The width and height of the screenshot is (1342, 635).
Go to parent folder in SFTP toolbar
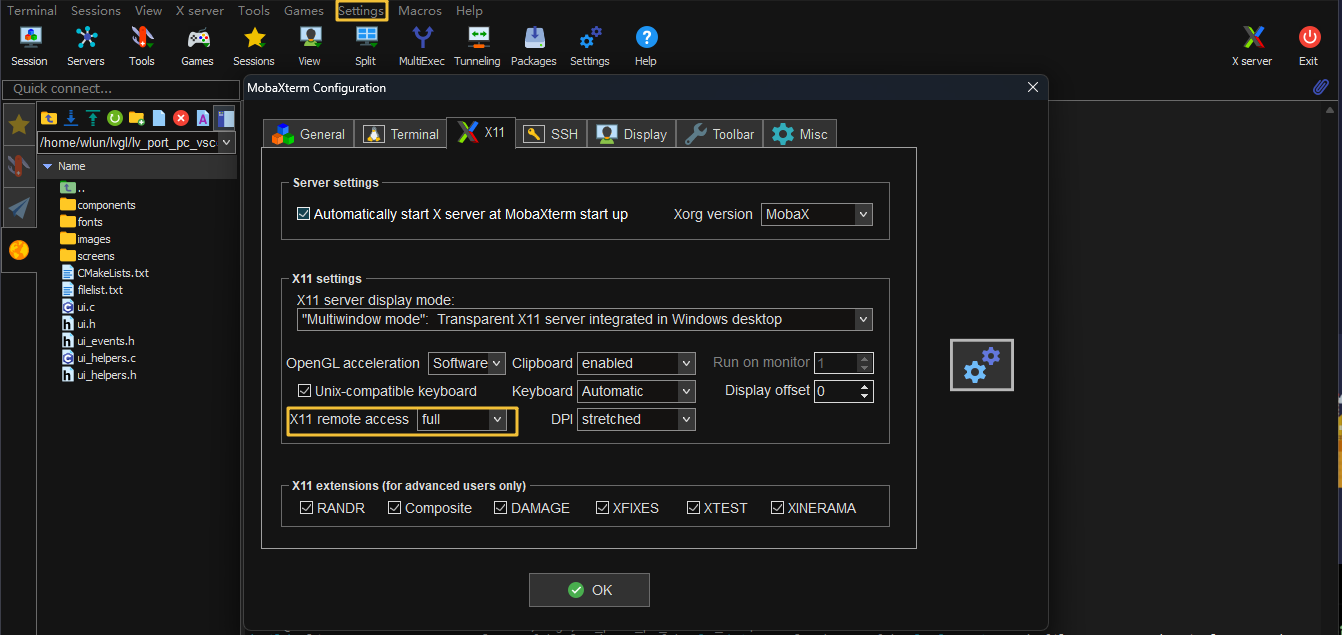click(x=48, y=118)
